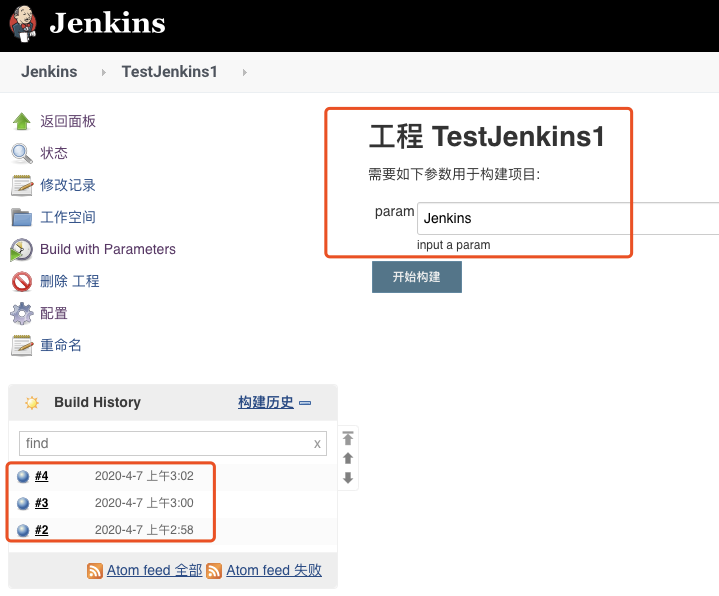Open build #3 link

pos(41,503)
